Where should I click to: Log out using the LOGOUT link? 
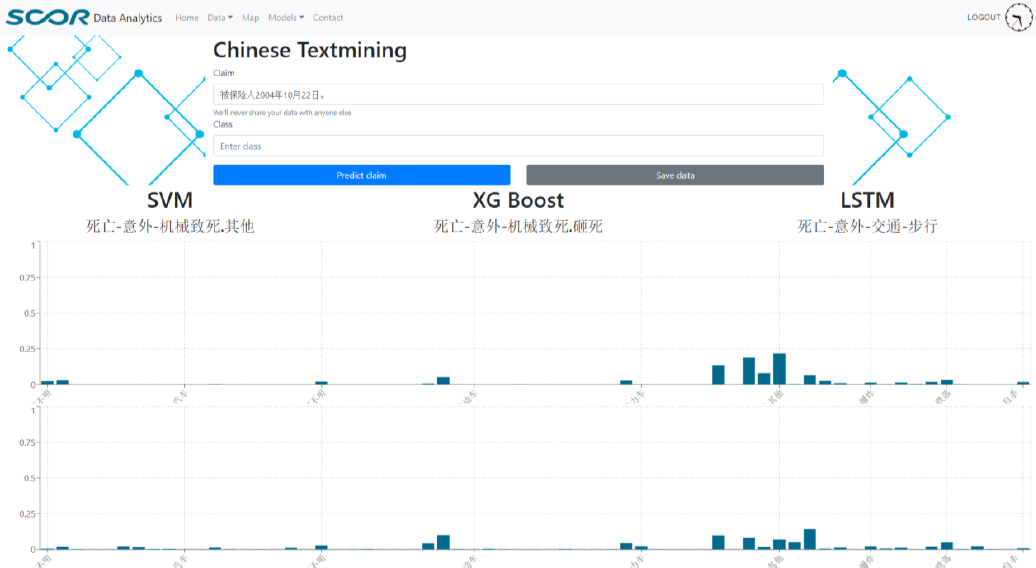click(x=983, y=18)
